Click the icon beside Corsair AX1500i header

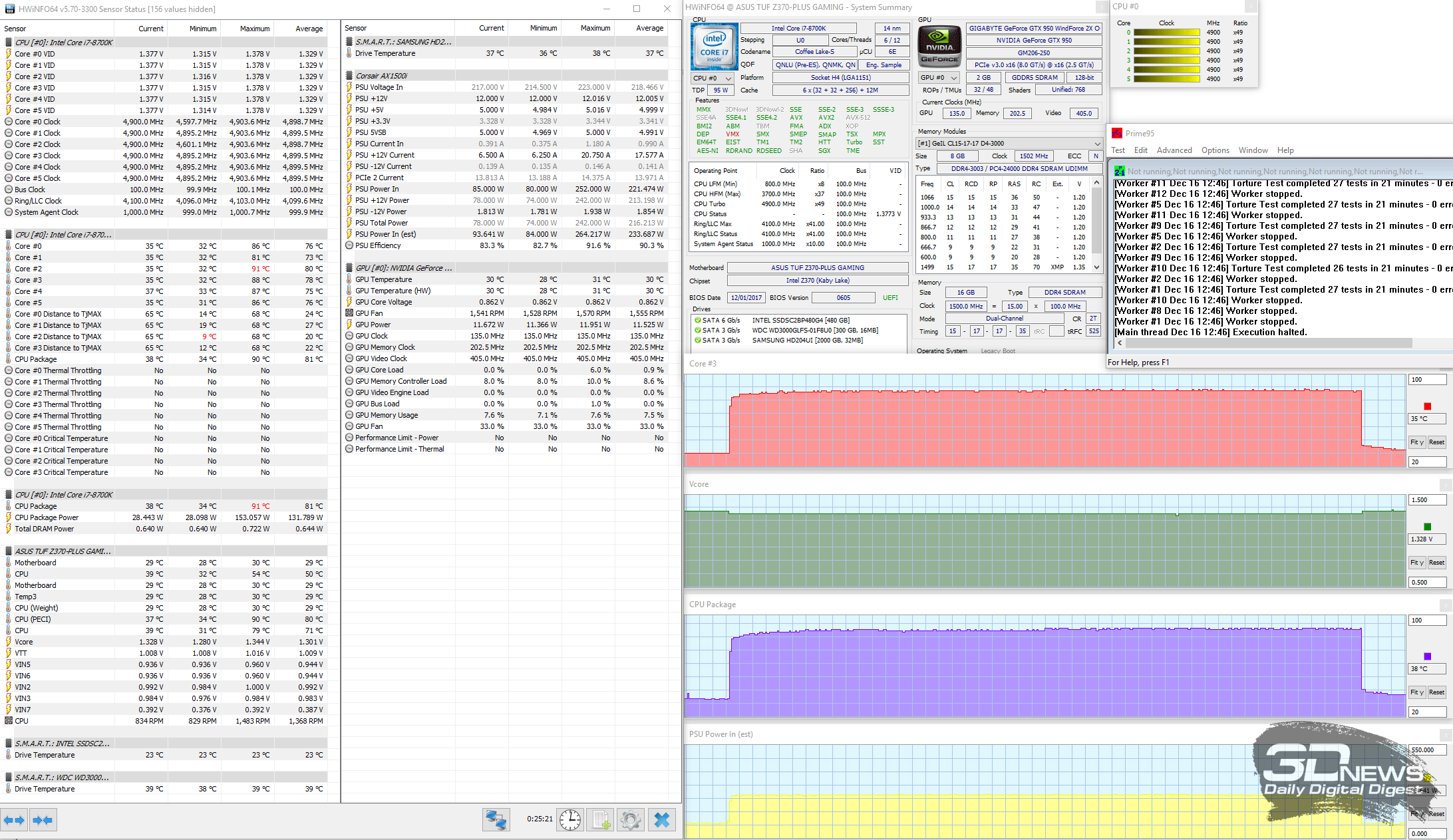[349, 76]
